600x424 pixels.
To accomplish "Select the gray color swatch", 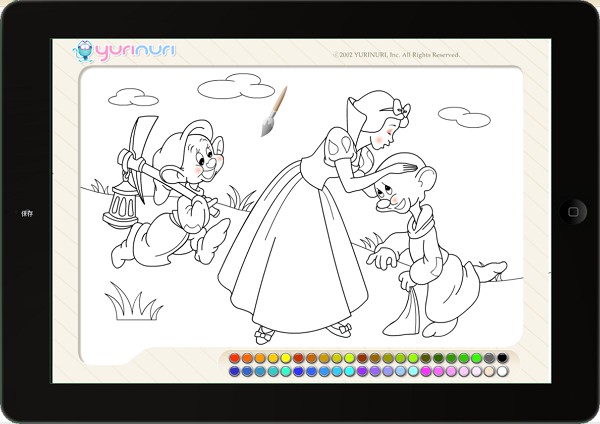I will point(489,358).
